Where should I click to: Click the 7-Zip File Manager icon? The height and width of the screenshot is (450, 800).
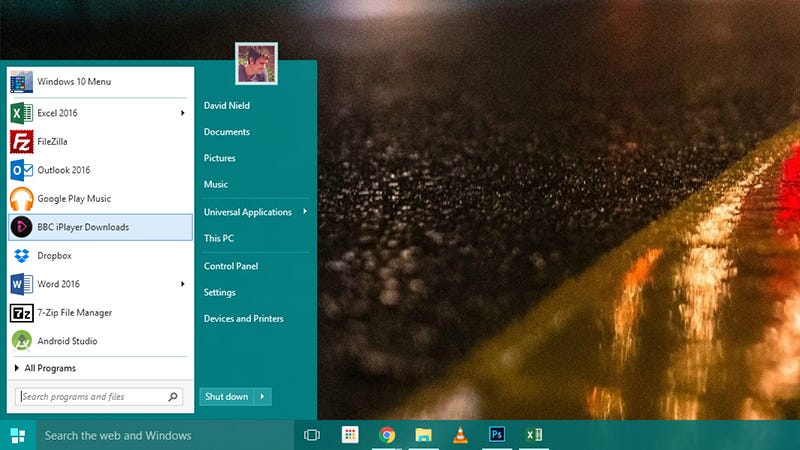pos(21,313)
